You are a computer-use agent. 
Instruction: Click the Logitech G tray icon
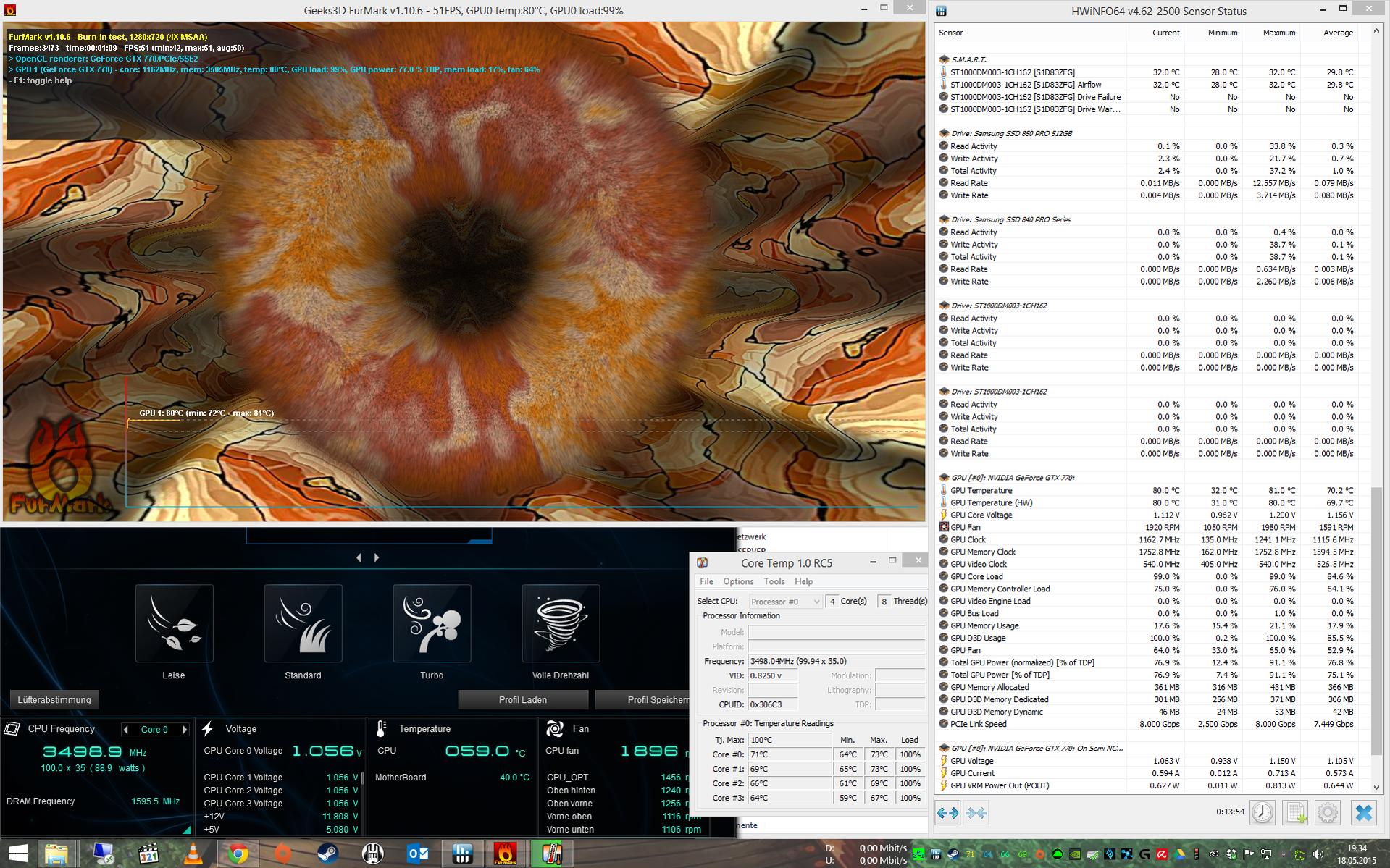[x=1144, y=855]
